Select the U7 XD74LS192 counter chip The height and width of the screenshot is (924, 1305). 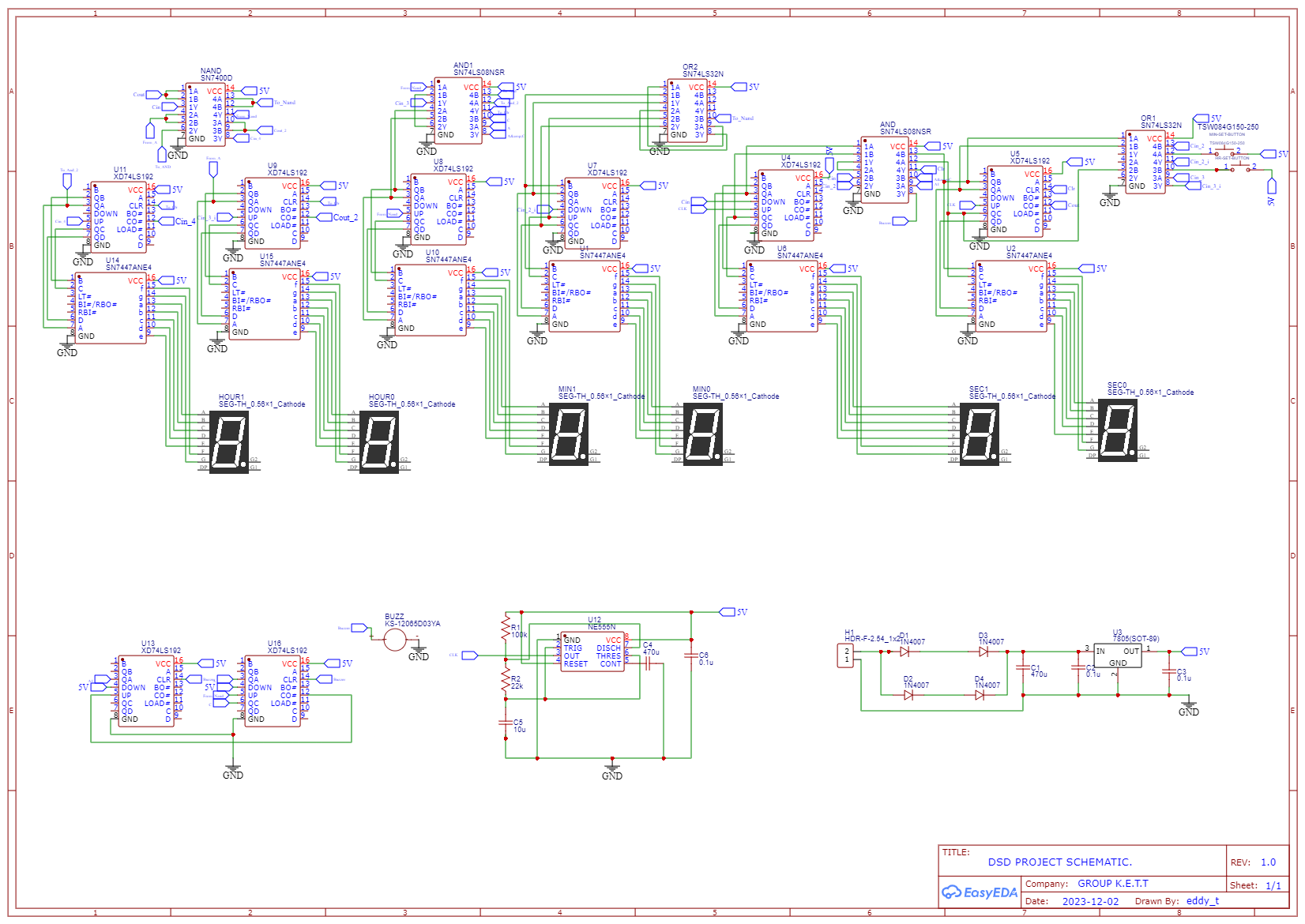click(592, 213)
